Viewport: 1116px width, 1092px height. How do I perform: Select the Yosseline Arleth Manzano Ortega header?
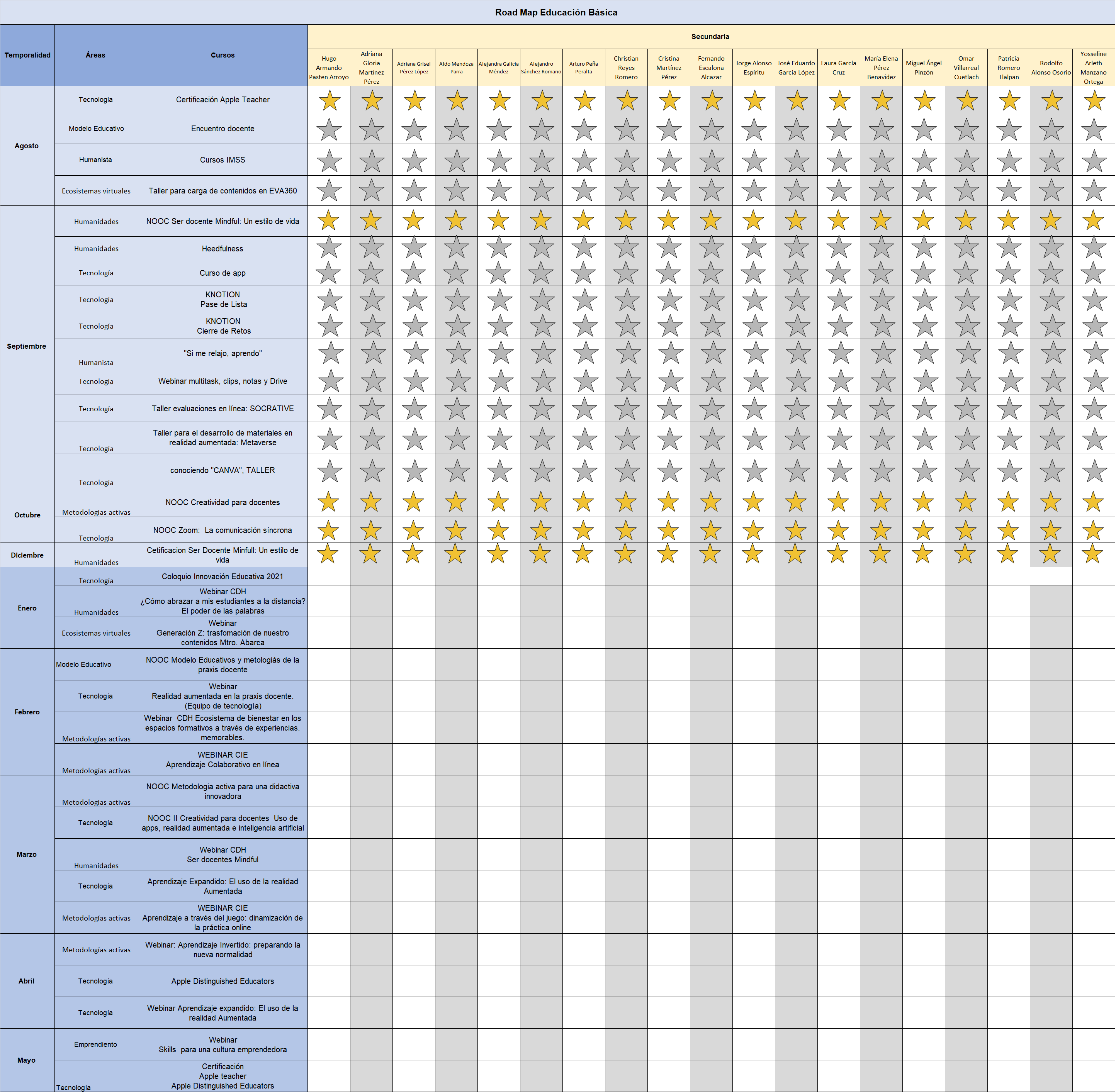click(1094, 68)
